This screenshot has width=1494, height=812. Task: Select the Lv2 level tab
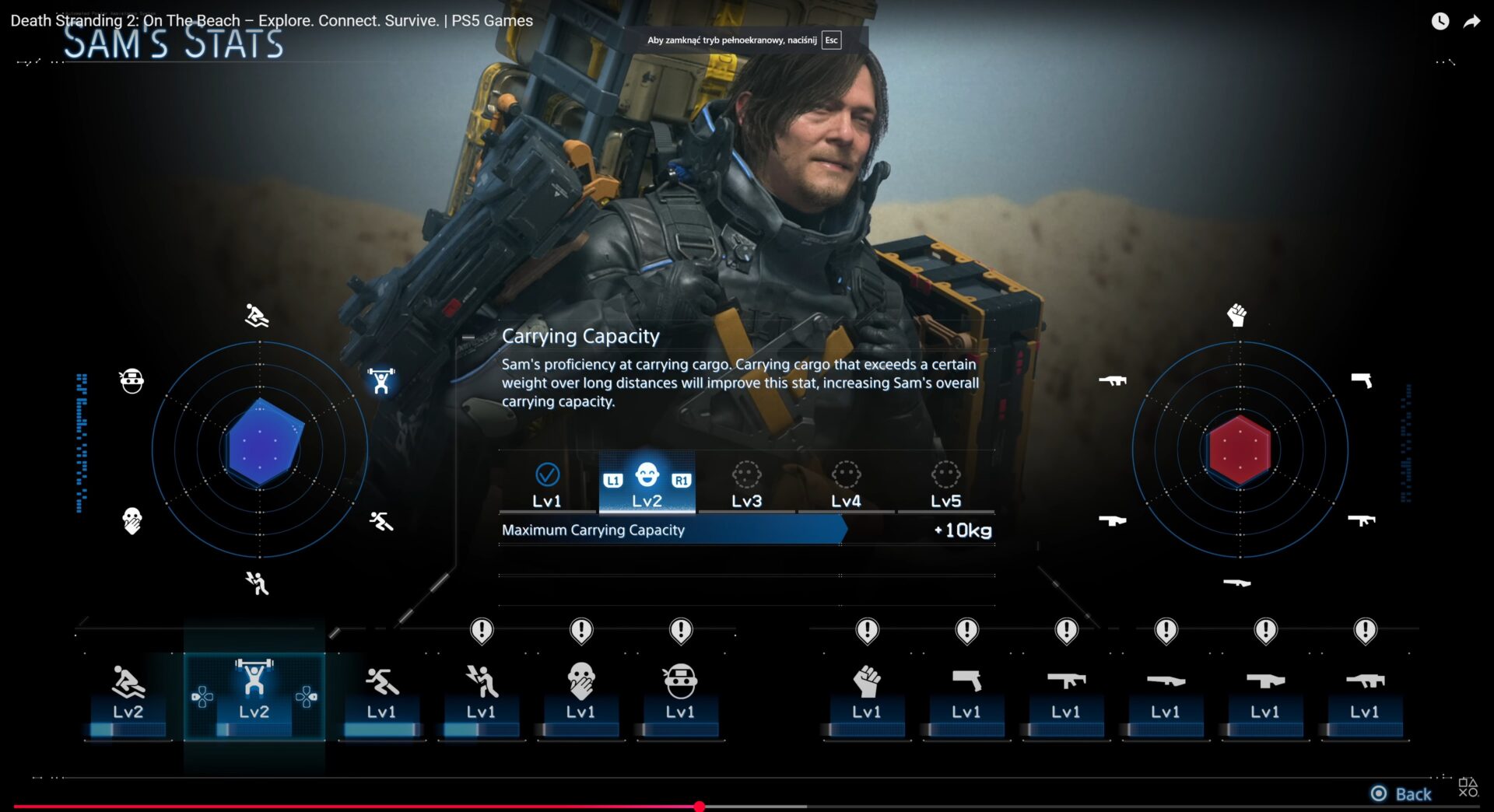tap(647, 486)
